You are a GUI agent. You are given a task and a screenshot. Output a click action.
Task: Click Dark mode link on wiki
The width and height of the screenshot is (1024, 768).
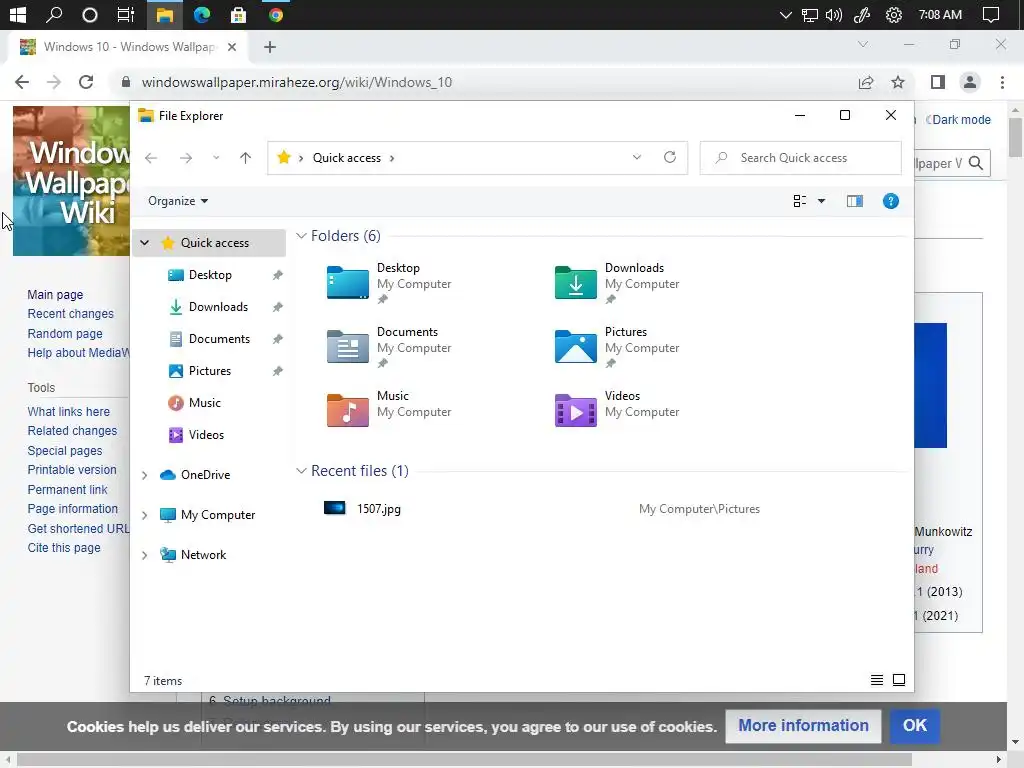pyautogui.click(x=961, y=120)
